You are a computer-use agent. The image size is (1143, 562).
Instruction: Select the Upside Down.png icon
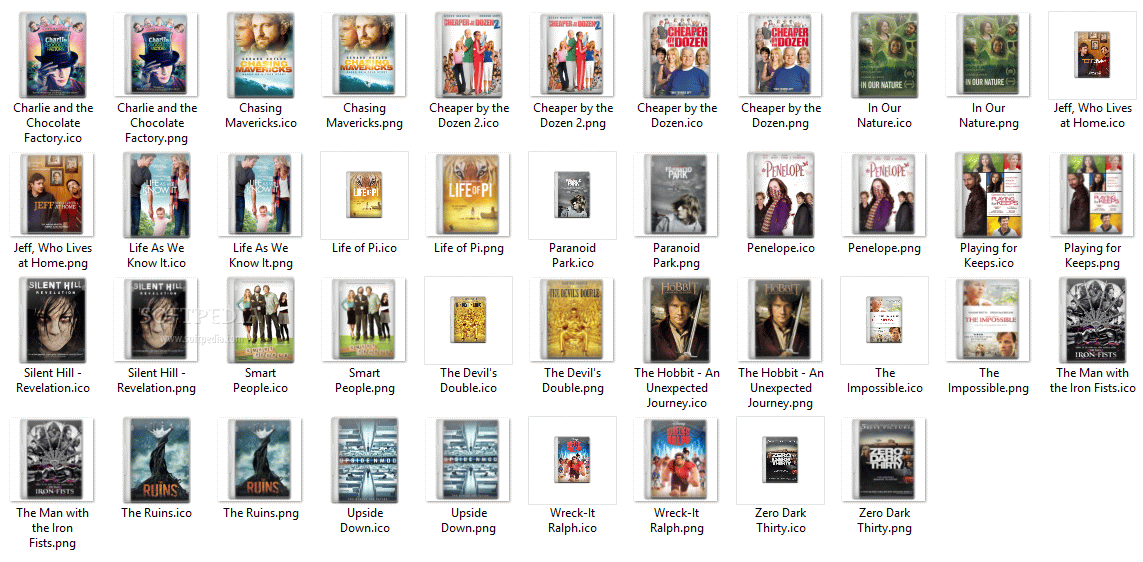click(x=468, y=458)
